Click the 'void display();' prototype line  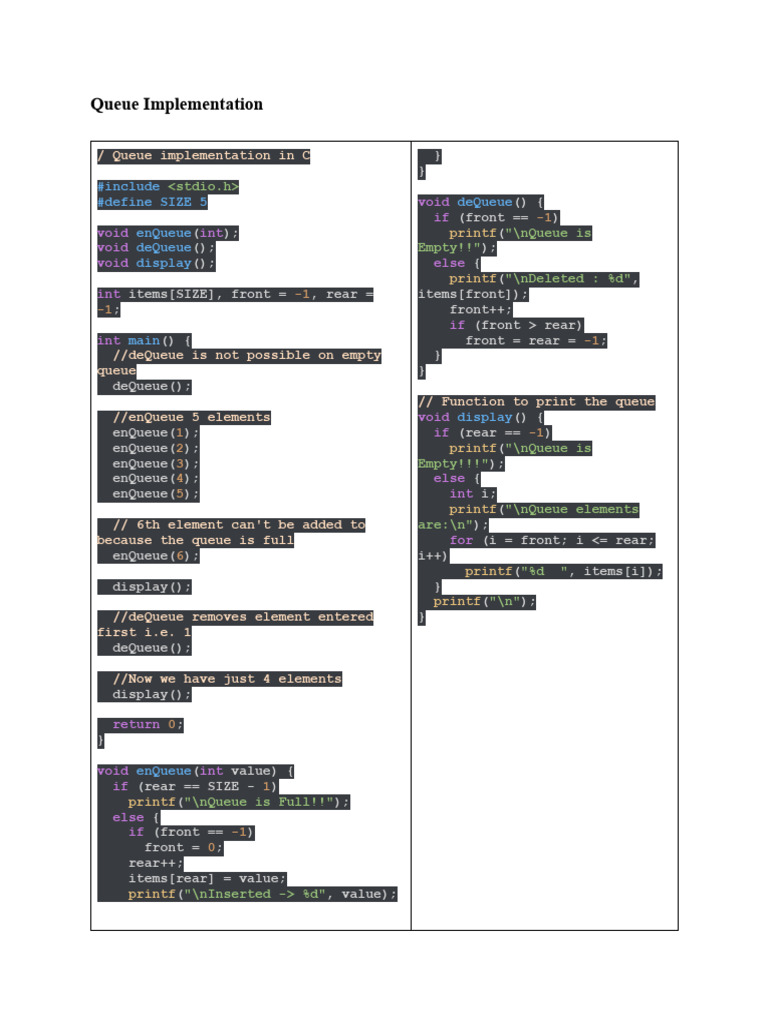click(156, 264)
